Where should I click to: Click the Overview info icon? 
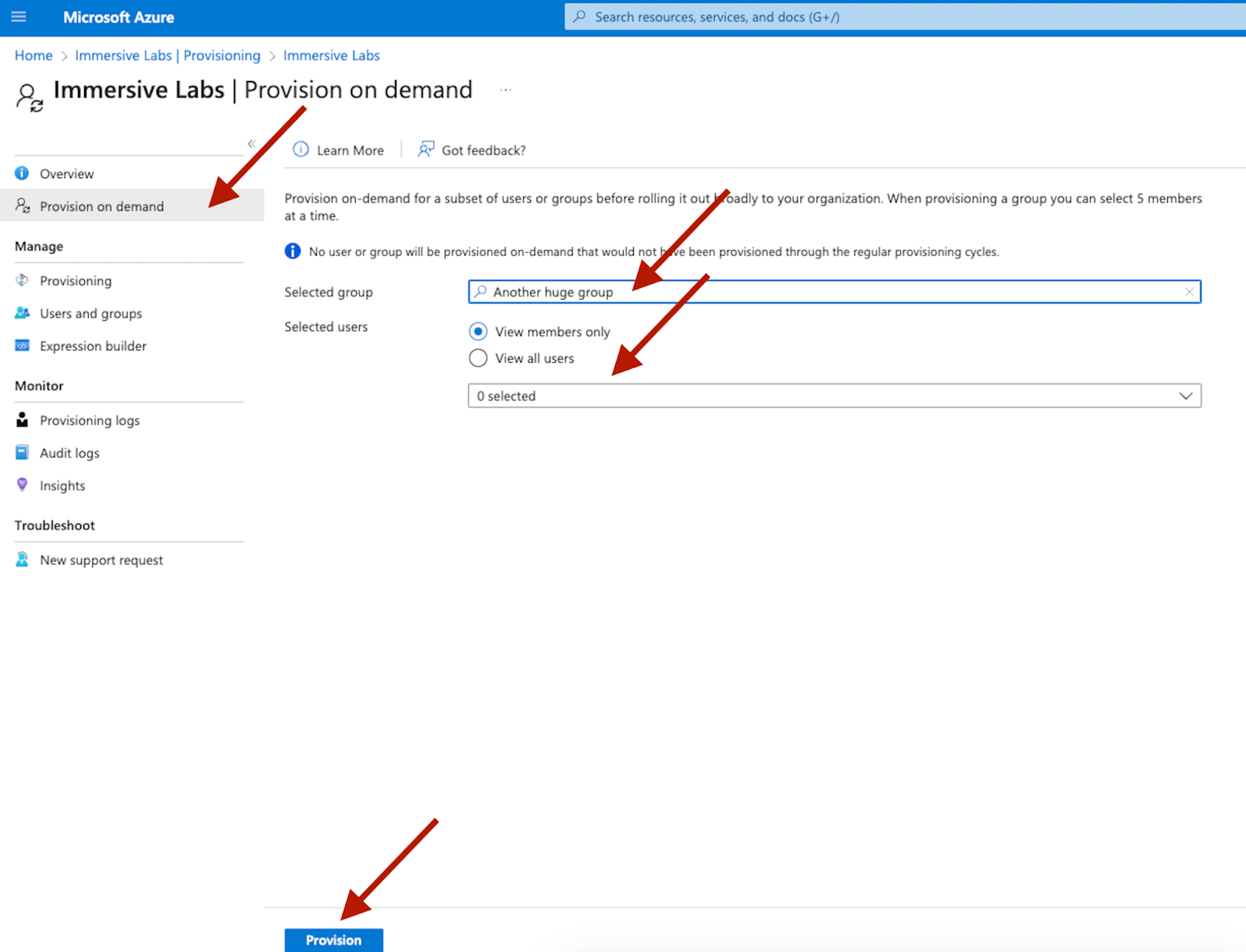(22, 174)
